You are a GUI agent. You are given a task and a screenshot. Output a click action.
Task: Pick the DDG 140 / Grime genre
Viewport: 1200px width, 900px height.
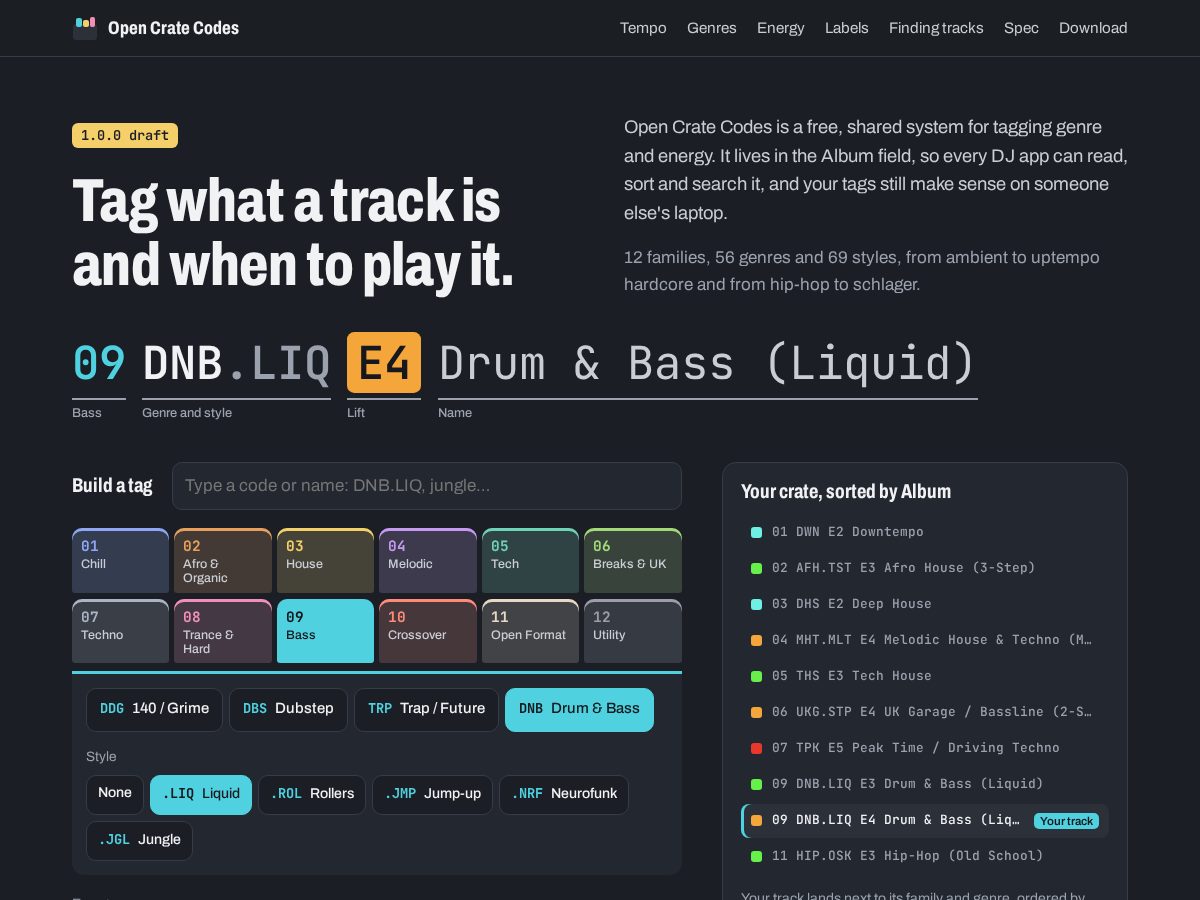[x=155, y=709]
